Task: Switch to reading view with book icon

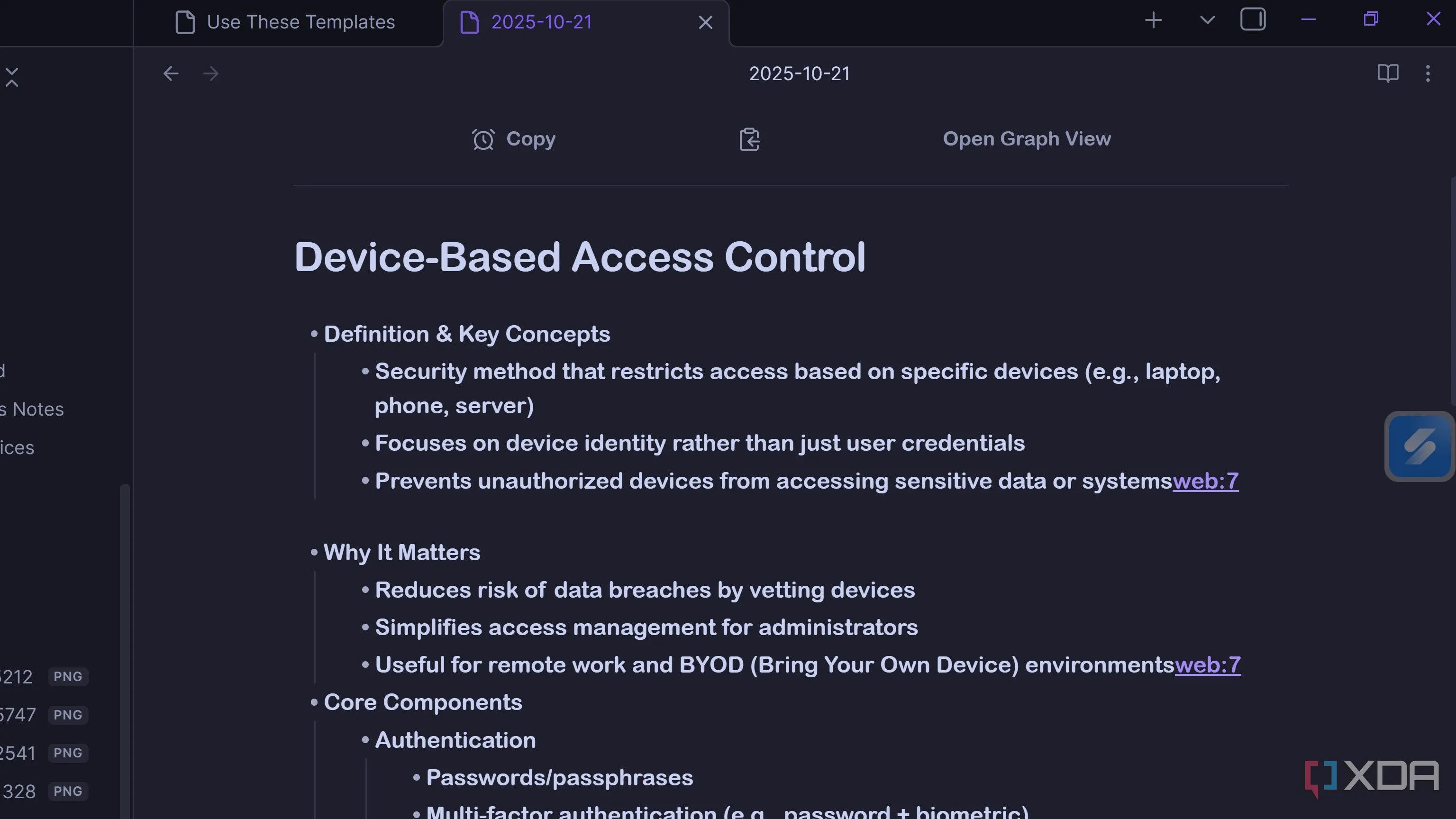Action: tap(1388, 73)
